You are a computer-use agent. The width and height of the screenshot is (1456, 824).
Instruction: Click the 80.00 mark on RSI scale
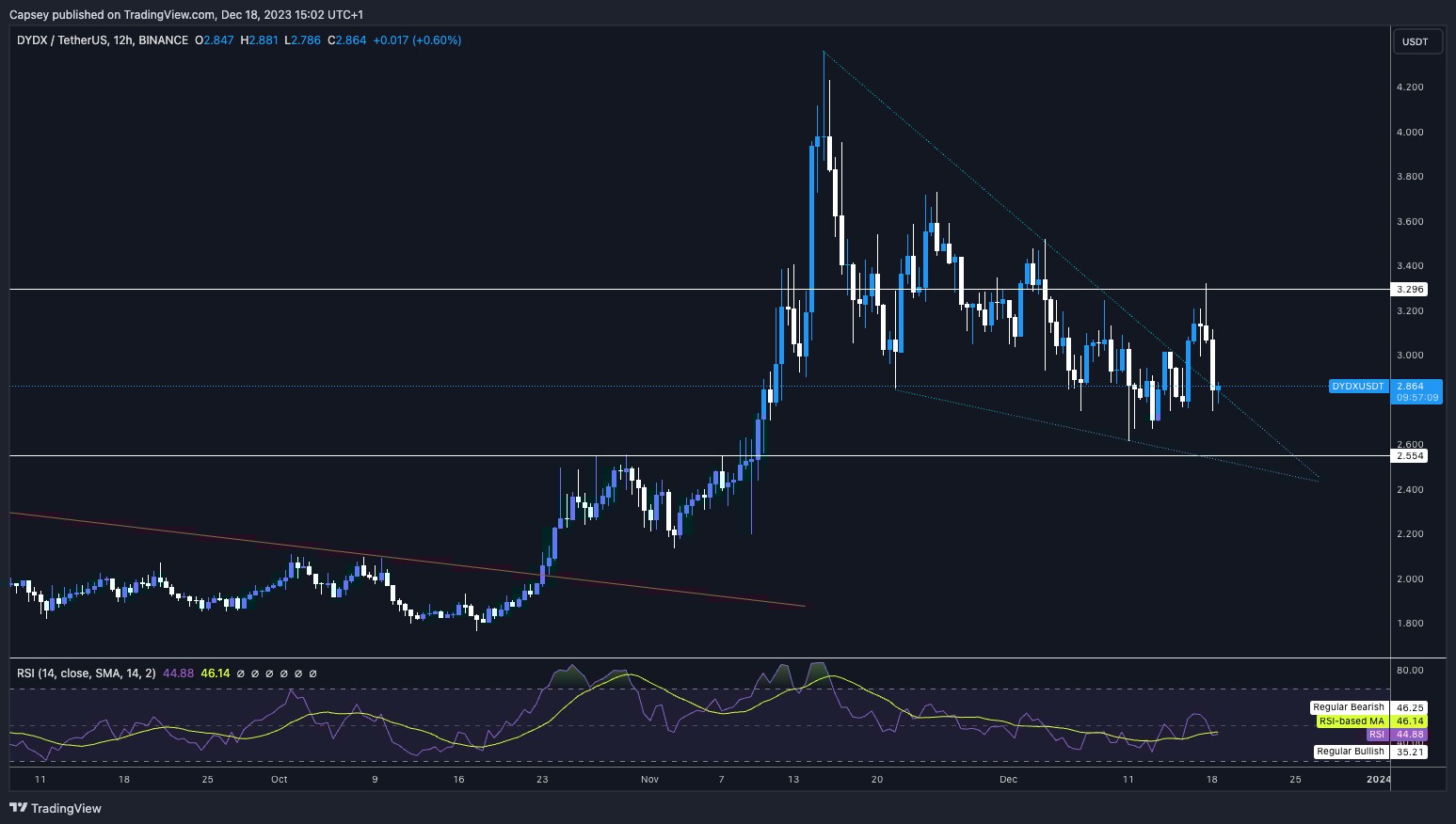click(1410, 671)
